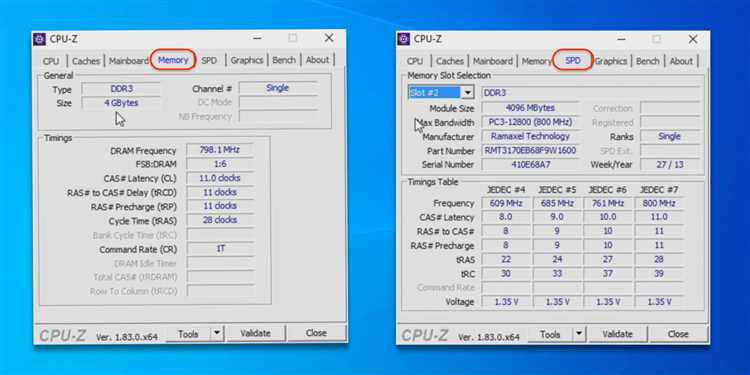
Task: Click the 1T command rate value
Action: 220,249
